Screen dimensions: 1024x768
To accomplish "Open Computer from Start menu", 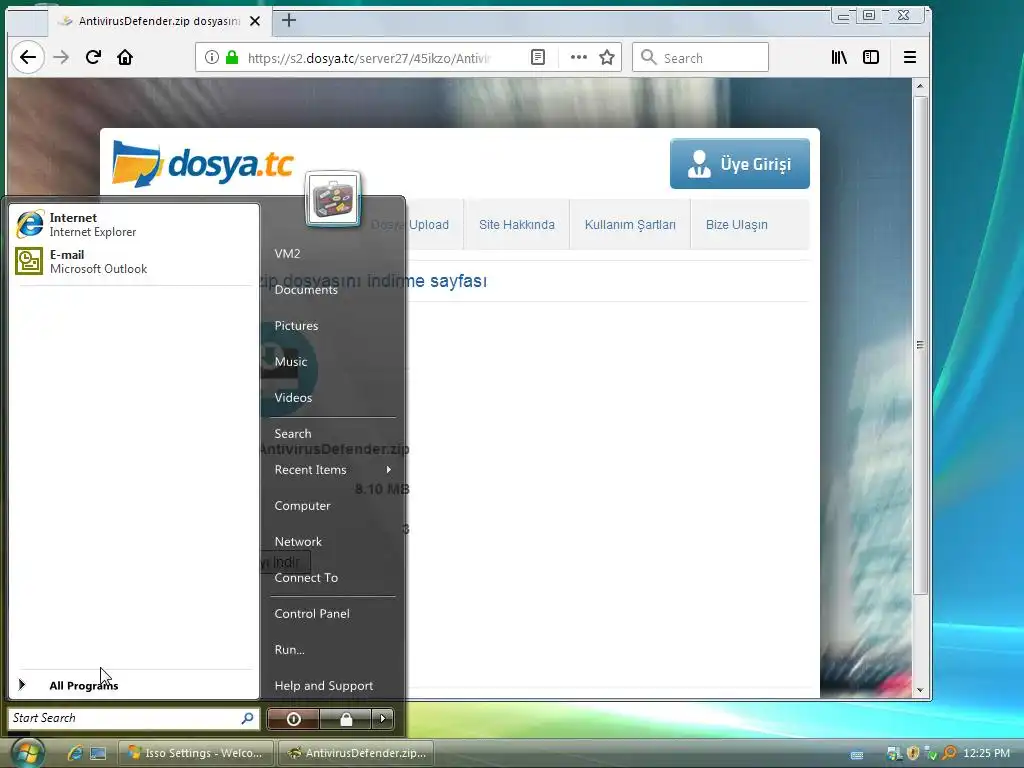I will [x=302, y=505].
